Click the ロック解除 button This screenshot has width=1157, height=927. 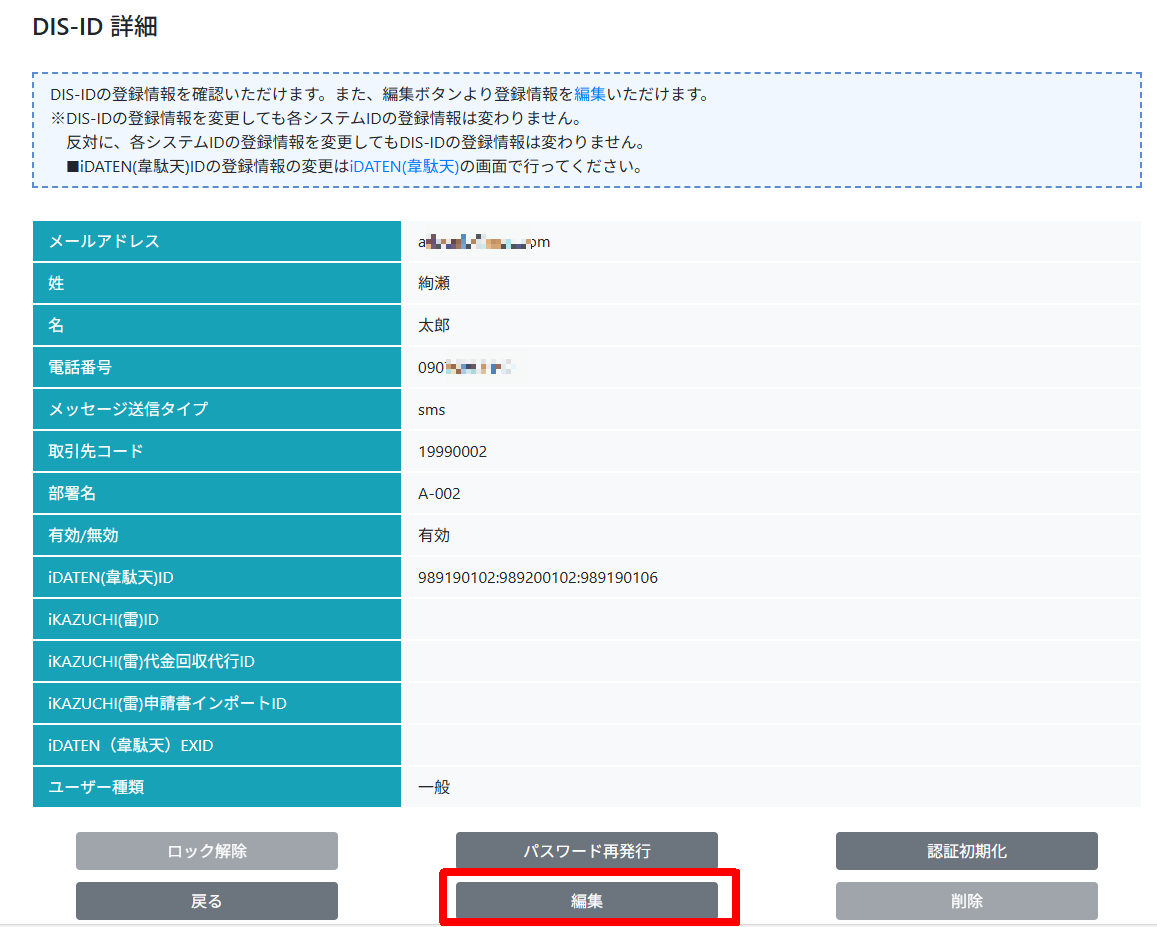click(x=206, y=851)
